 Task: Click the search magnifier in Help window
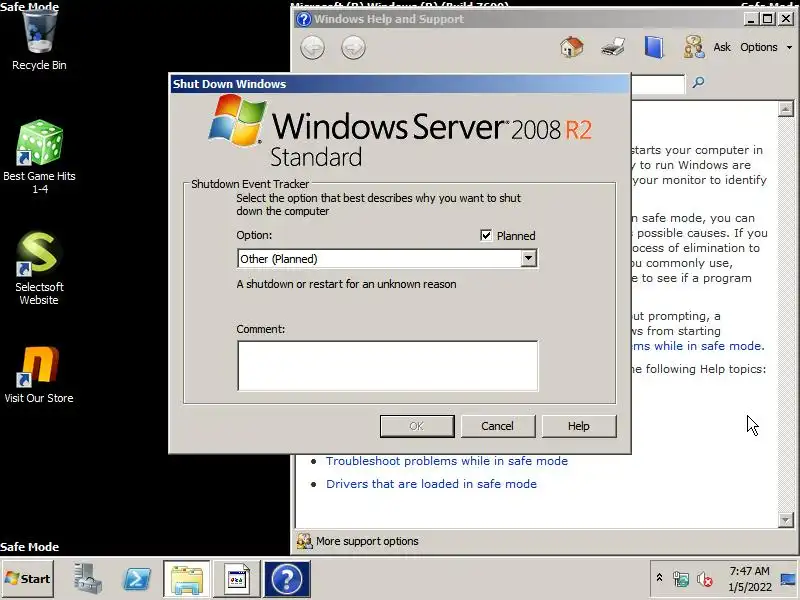tap(698, 82)
